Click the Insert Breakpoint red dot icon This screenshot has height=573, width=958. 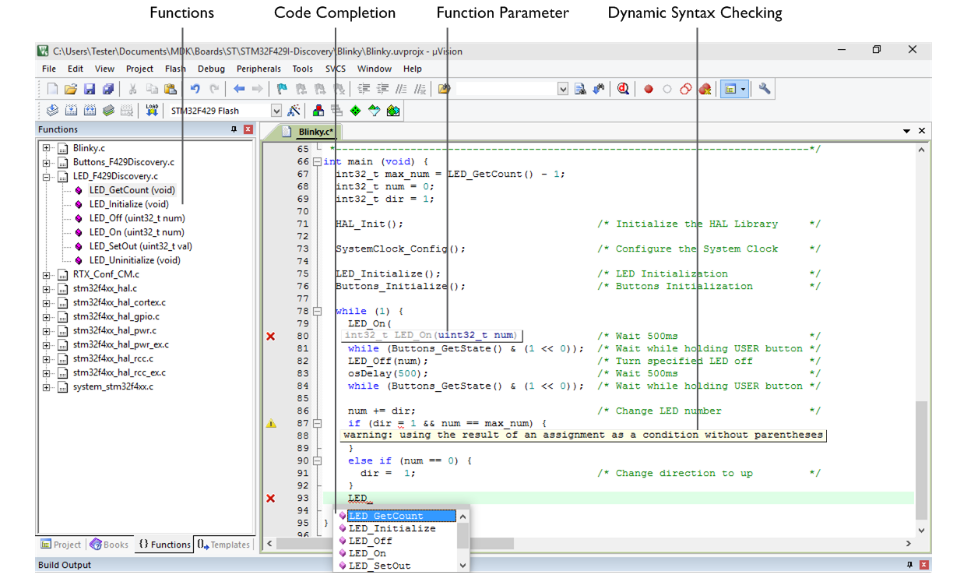tap(648, 89)
